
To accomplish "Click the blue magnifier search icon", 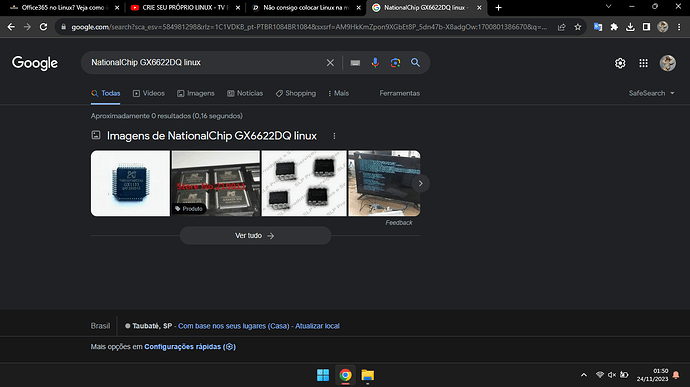I will [x=415, y=63].
